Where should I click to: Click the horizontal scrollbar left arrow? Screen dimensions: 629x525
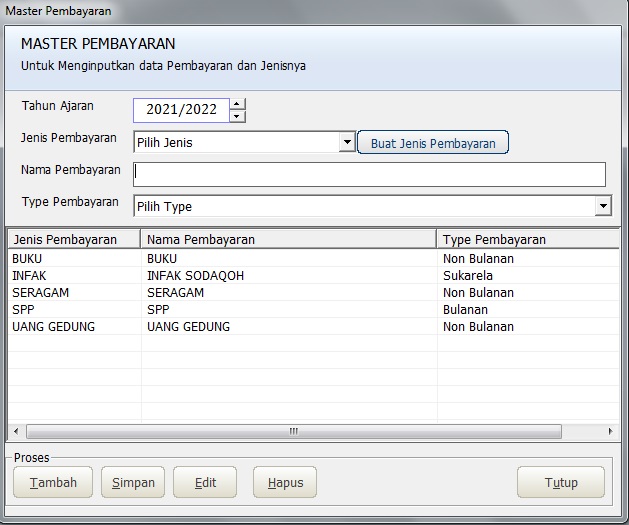point(16,432)
